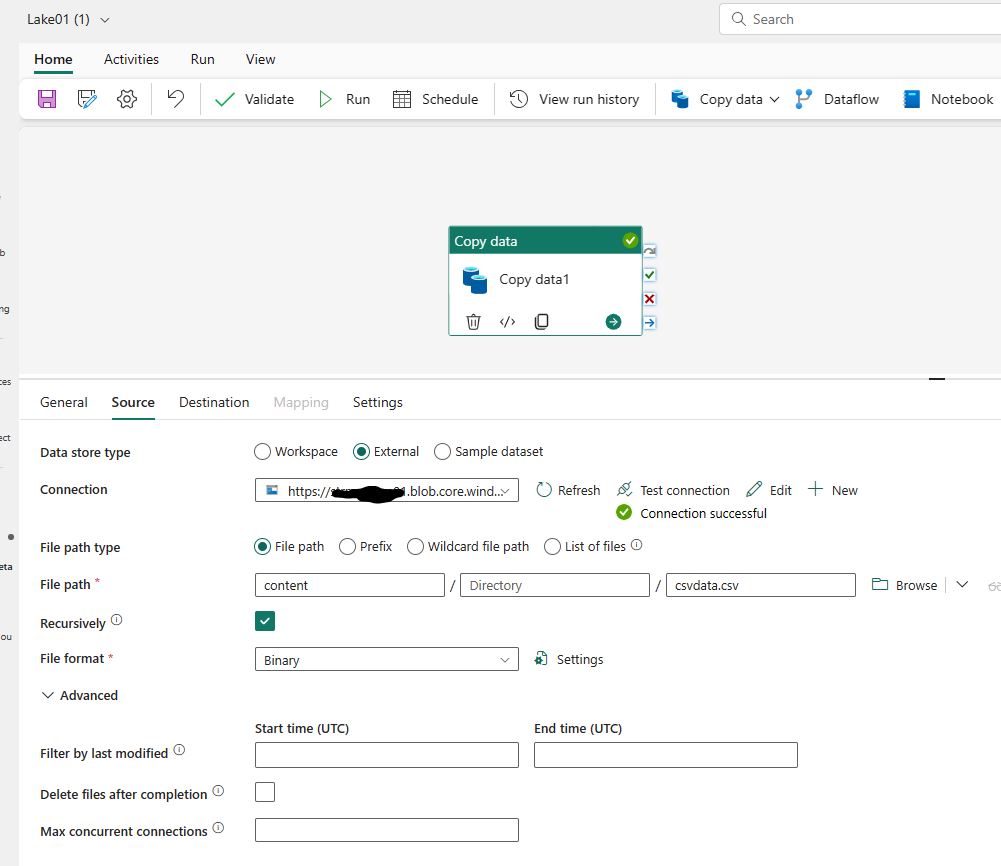Click the container field containing content
The height and width of the screenshot is (866, 1001).
[x=350, y=585]
